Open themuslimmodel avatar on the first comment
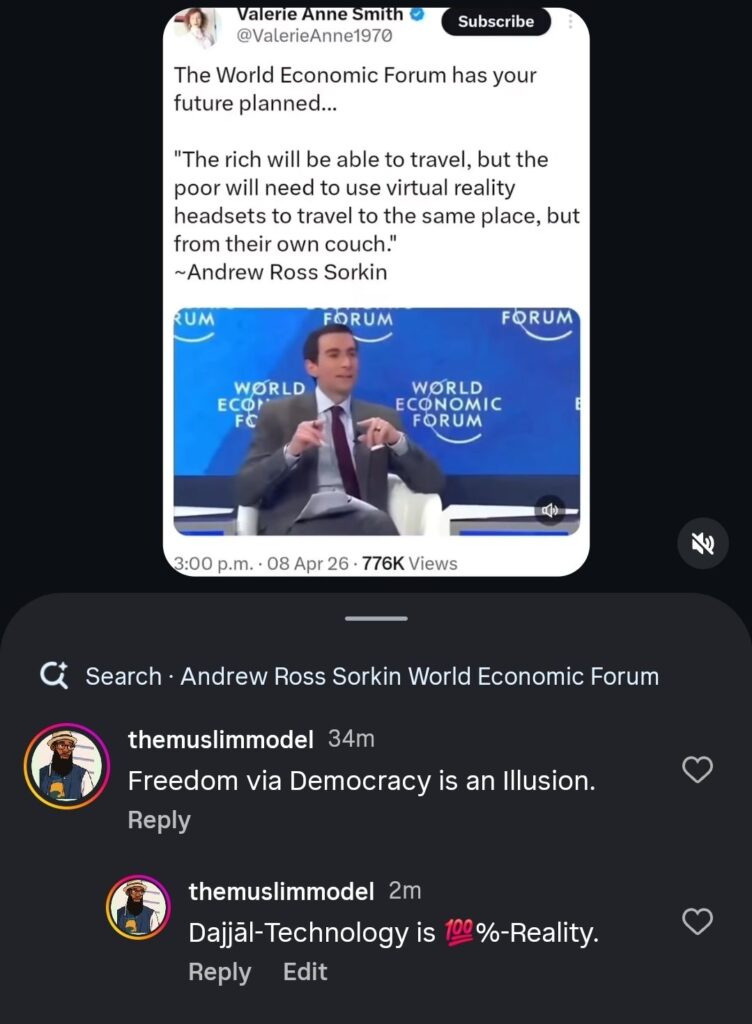752x1024 pixels. (x=65, y=767)
